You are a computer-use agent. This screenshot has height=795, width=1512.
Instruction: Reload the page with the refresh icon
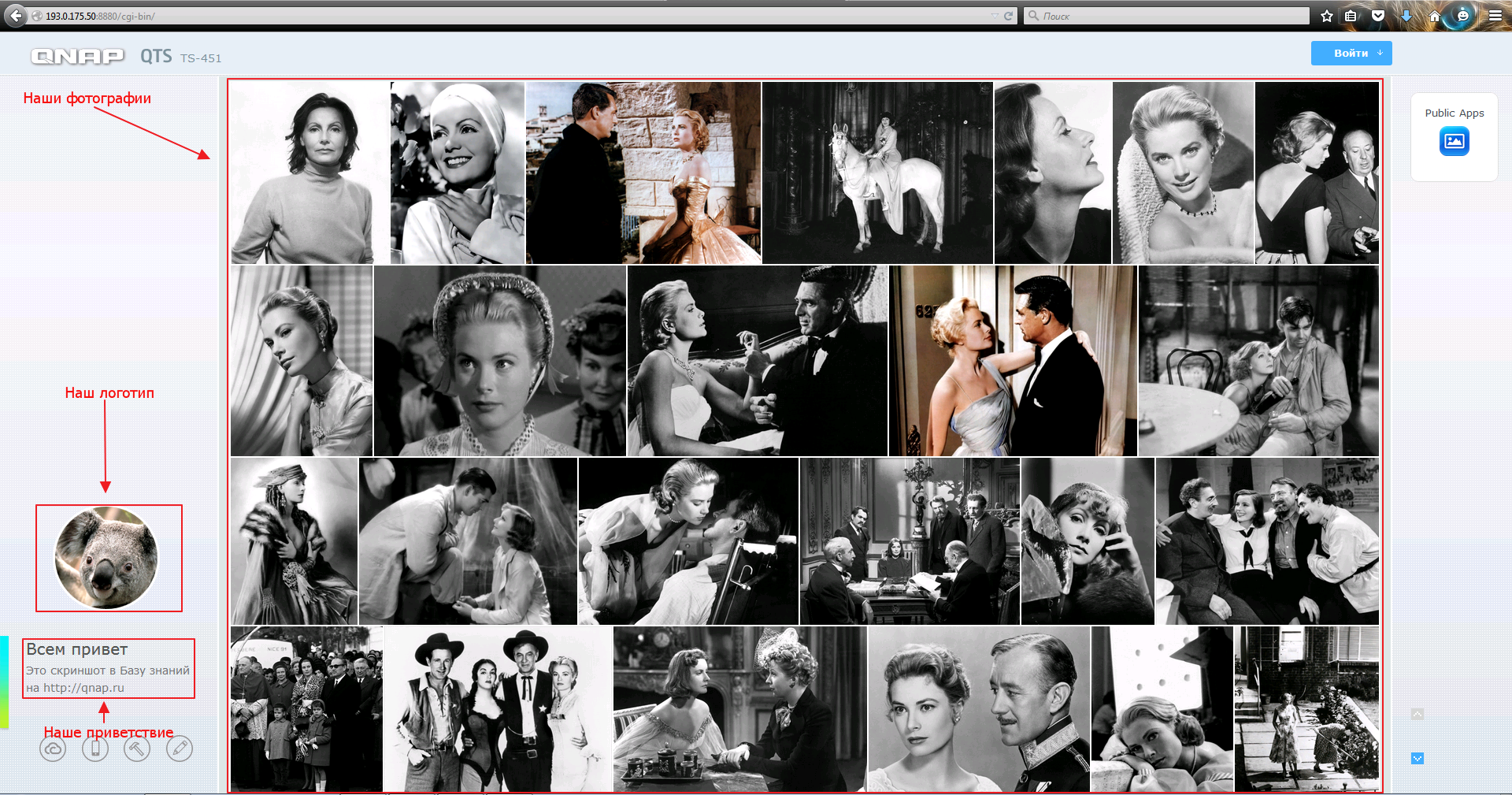pyautogui.click(x=1008, y=16)
